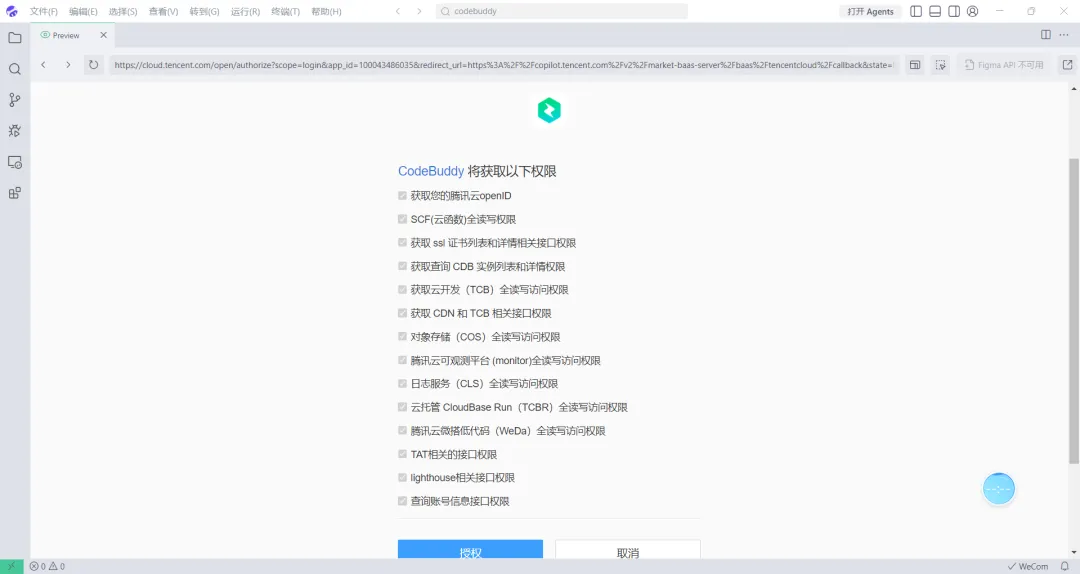
Task: Click the preview URL address field
Action: 503,65
